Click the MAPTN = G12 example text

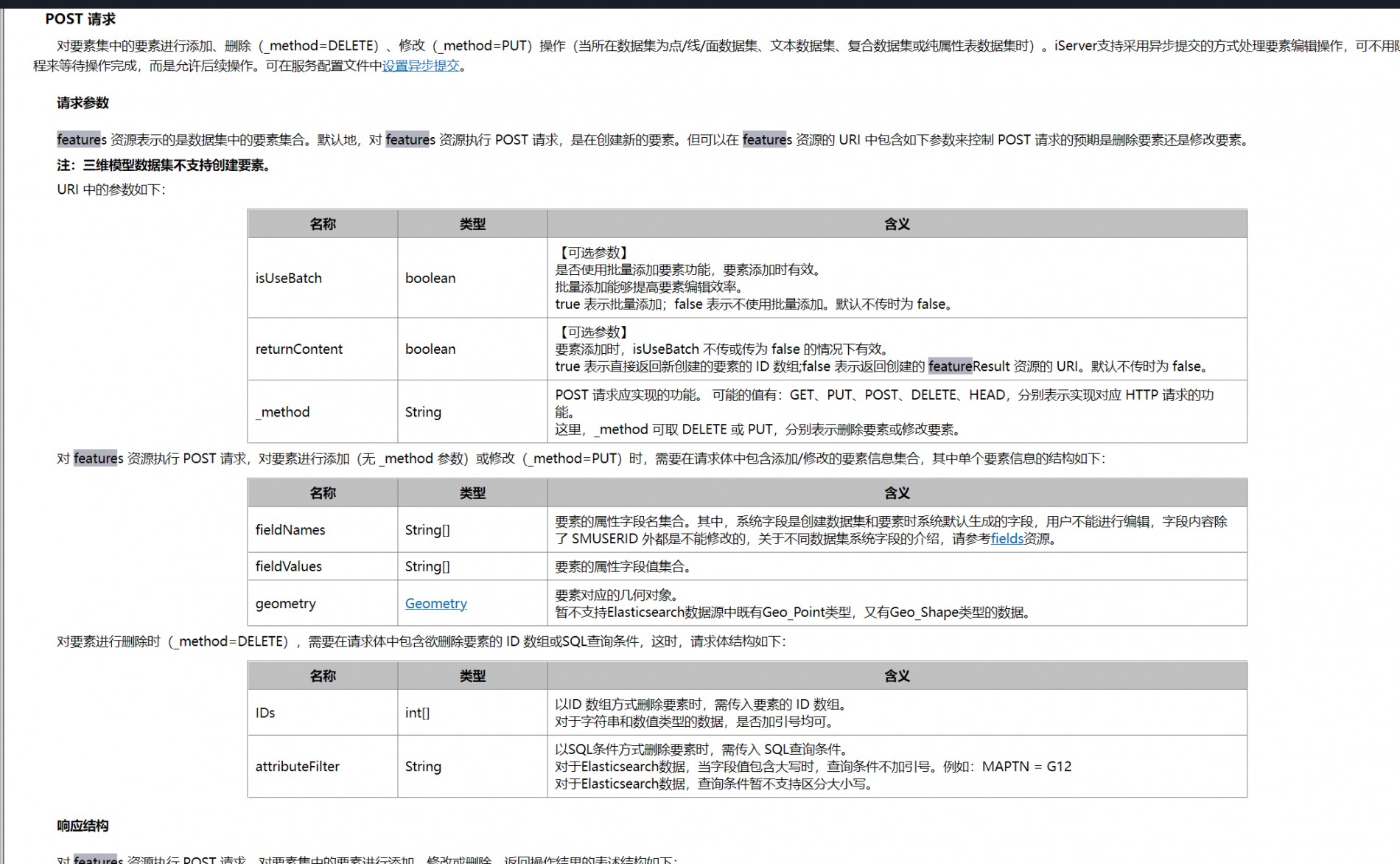(1026, 767)
